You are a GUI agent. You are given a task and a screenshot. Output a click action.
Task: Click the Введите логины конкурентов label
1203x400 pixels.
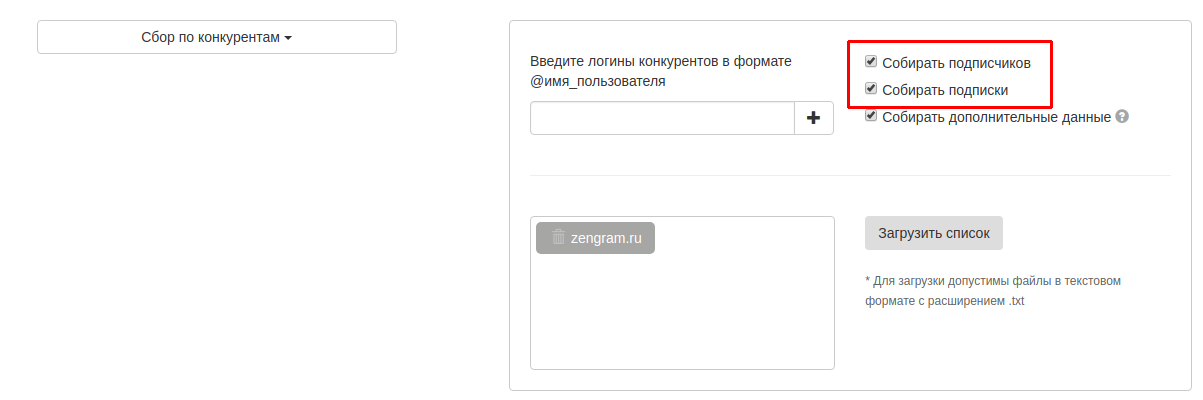tap(660, 61)
